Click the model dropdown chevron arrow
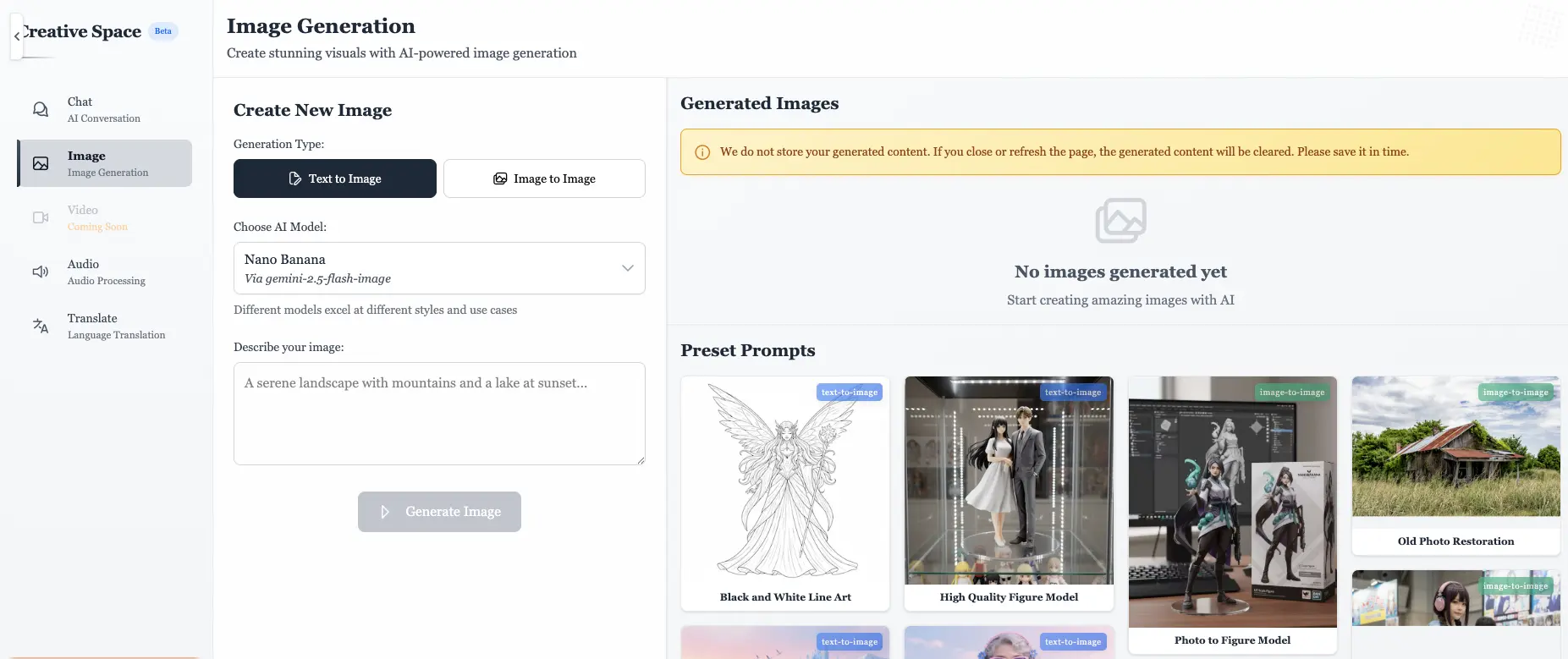The height and width of the screenshot is (659, 1568). coord(628,268)
